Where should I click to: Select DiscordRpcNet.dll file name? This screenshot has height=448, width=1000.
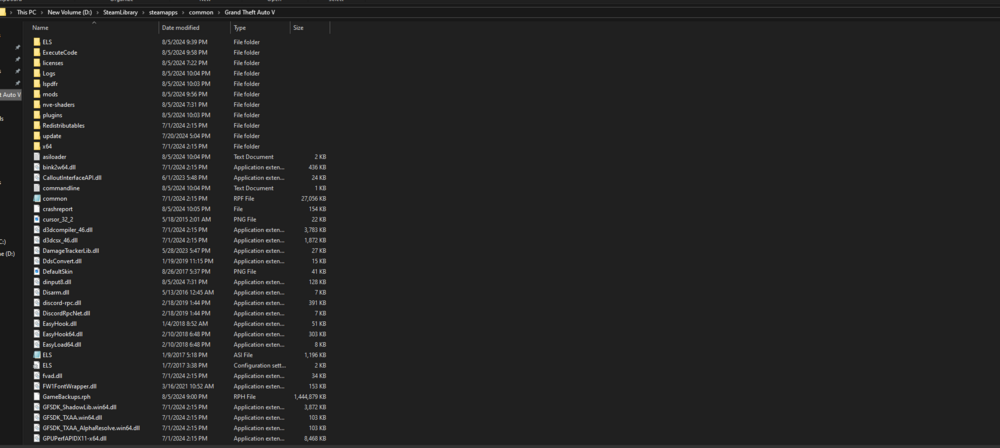pos(66,313)
